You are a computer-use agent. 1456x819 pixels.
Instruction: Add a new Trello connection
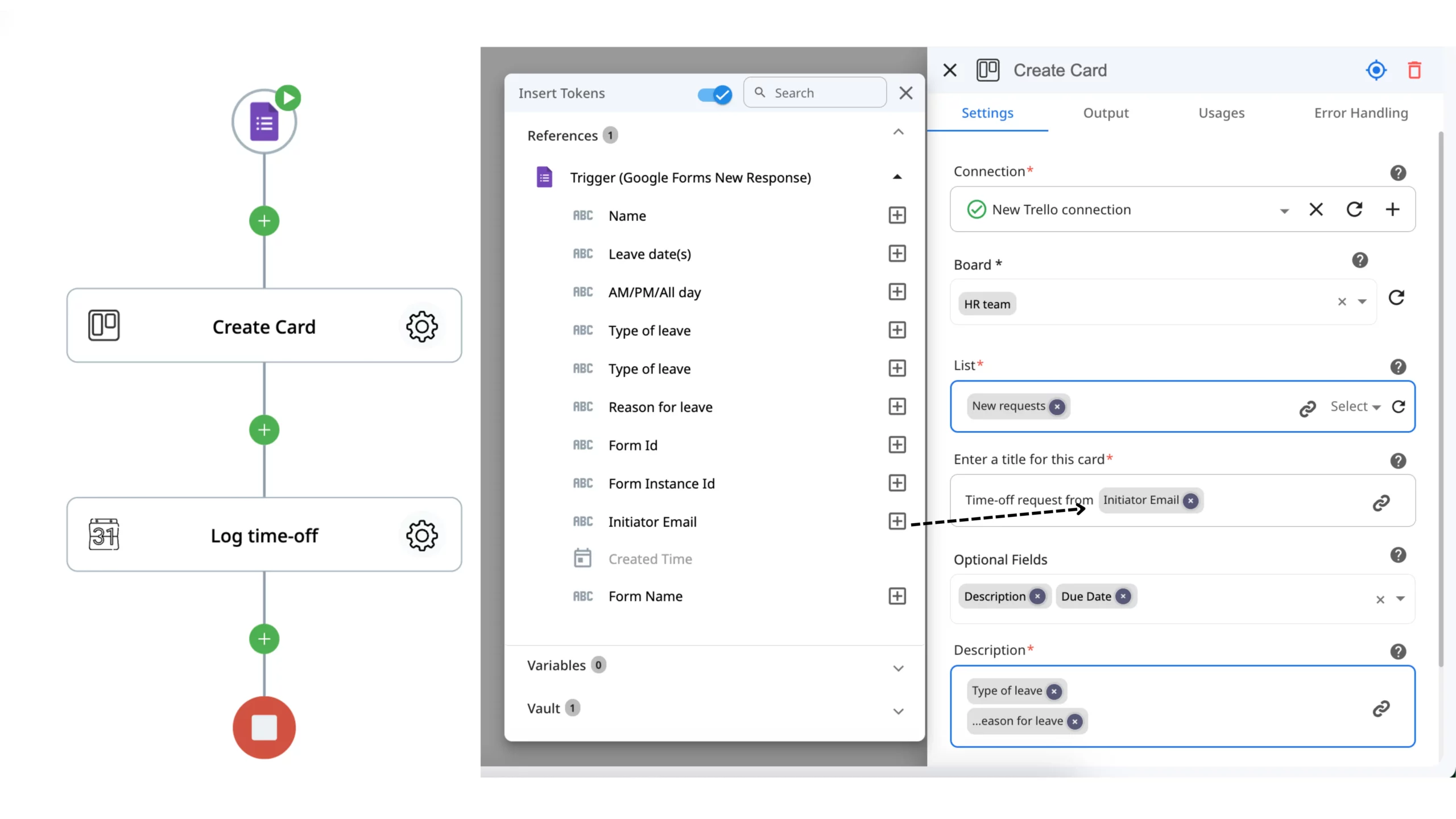coord(1392,209)
